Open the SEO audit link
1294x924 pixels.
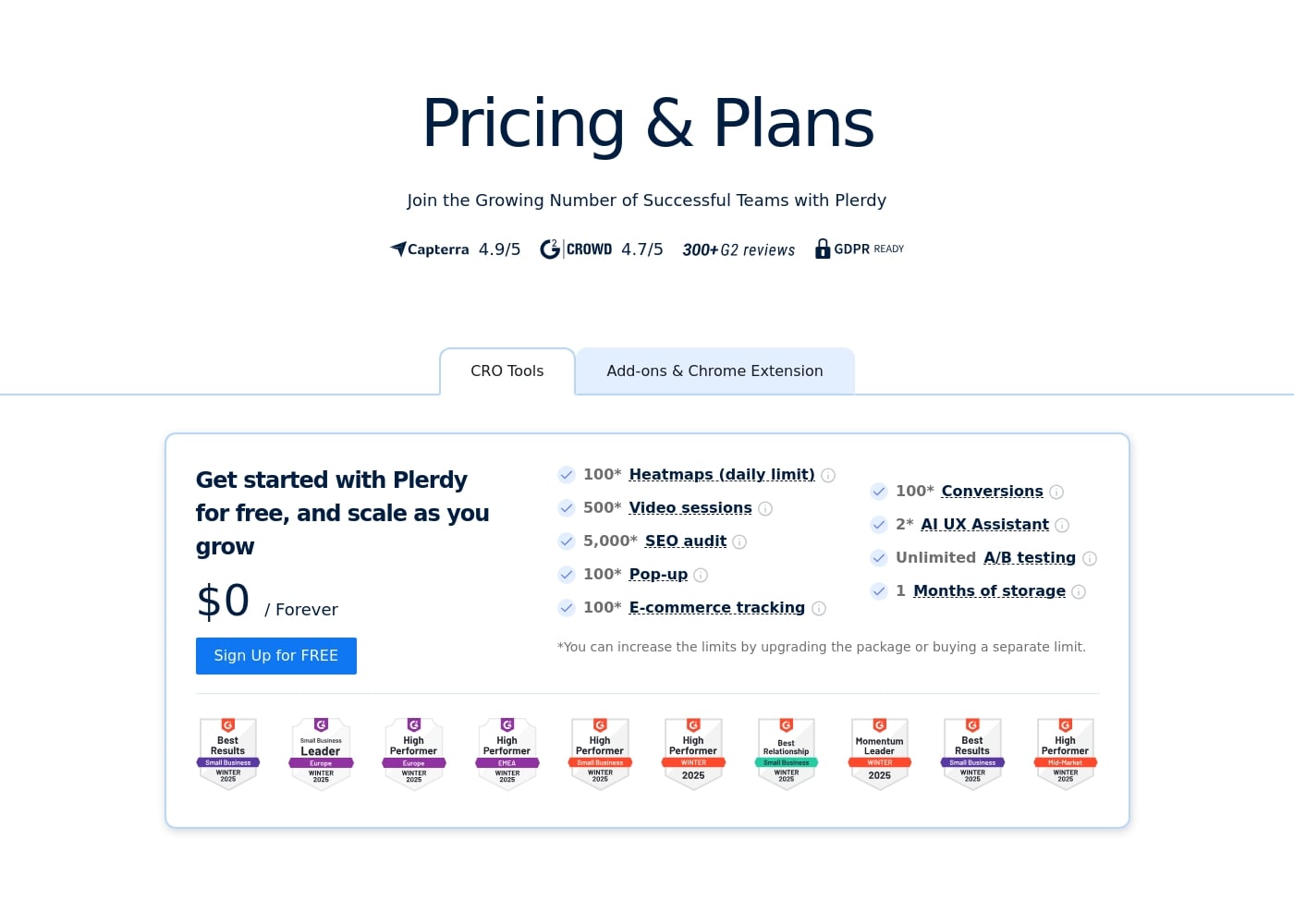[685, 541]
